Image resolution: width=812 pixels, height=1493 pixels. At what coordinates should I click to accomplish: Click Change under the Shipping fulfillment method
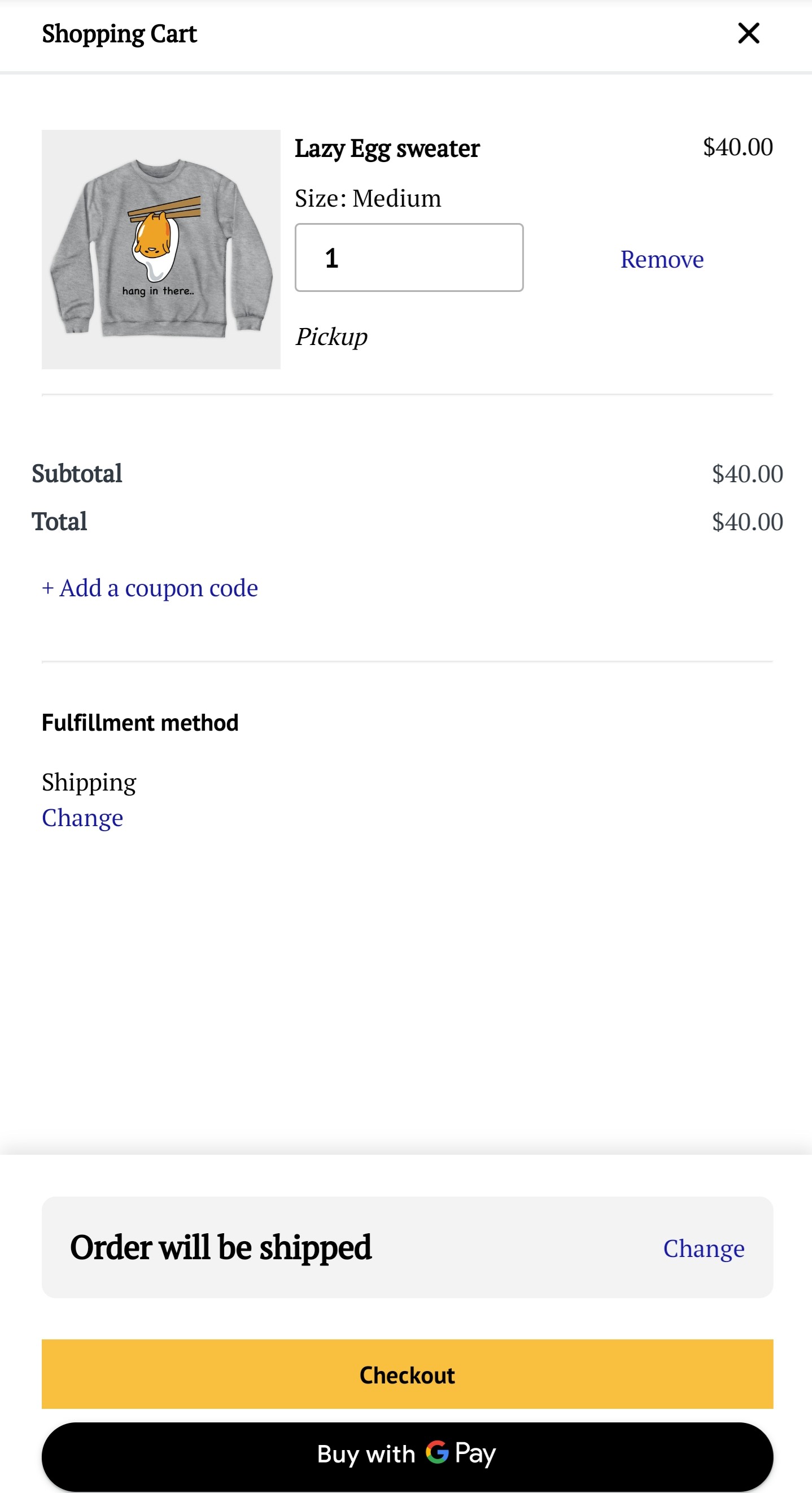[82, 818]
